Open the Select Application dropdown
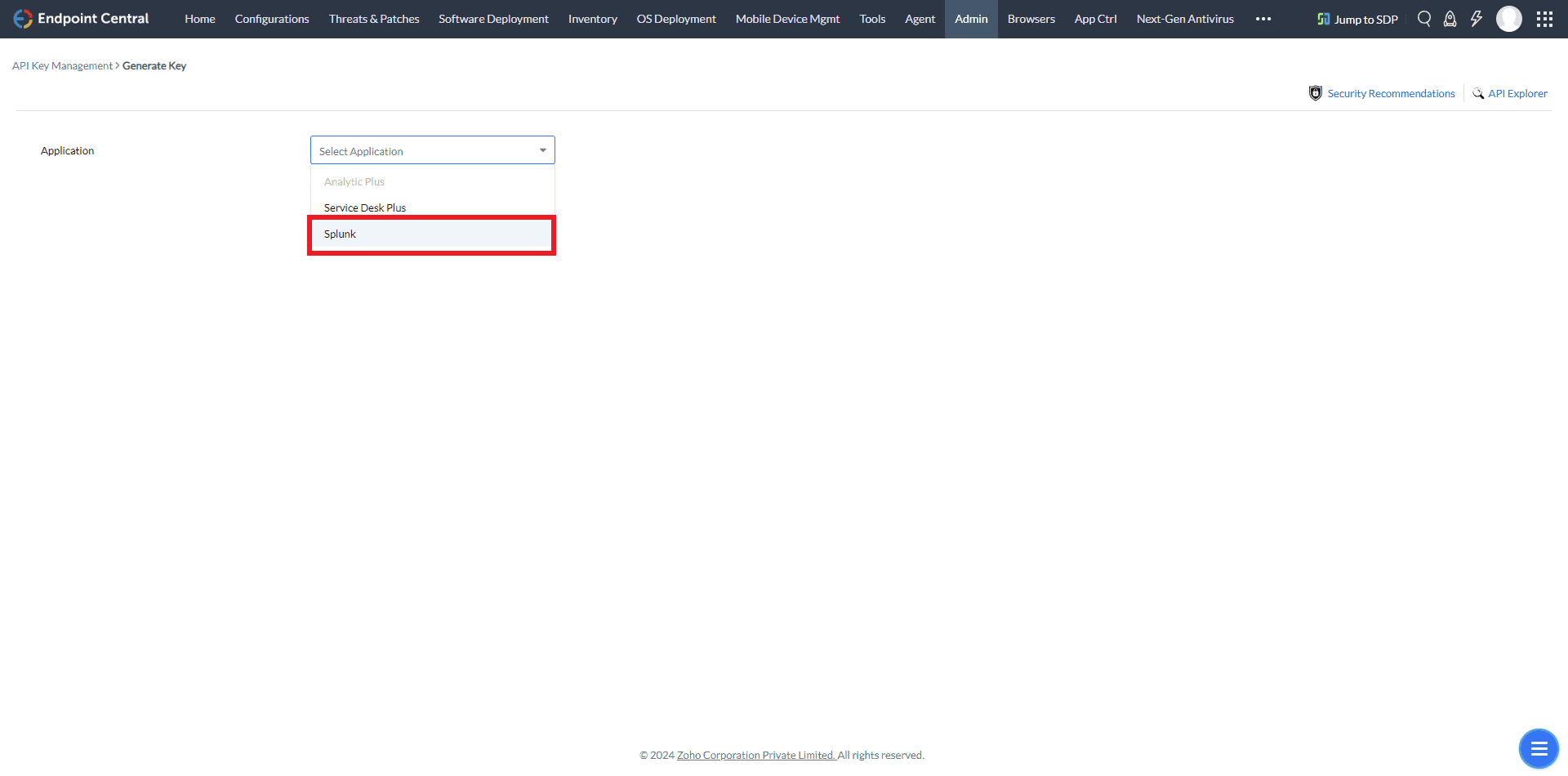Image resolution: width=1568 pixels, height=776 pixels. tap(433, 150)
